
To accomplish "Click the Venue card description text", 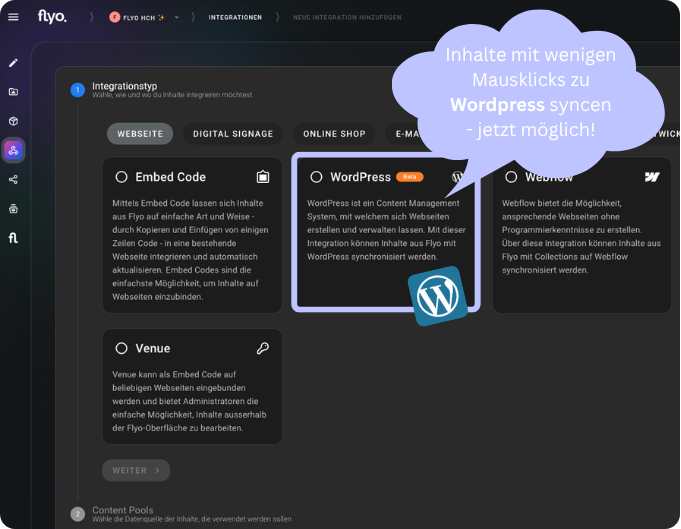I will (189, 401).
